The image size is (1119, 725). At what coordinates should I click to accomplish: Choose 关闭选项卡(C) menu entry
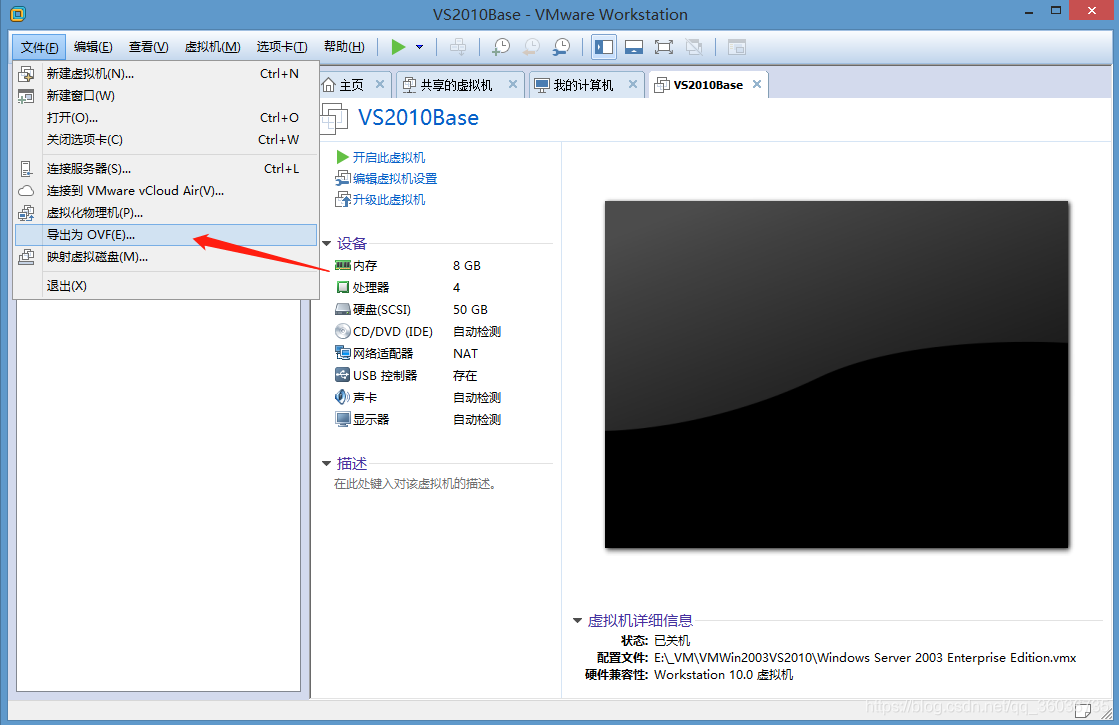(166, 140)
